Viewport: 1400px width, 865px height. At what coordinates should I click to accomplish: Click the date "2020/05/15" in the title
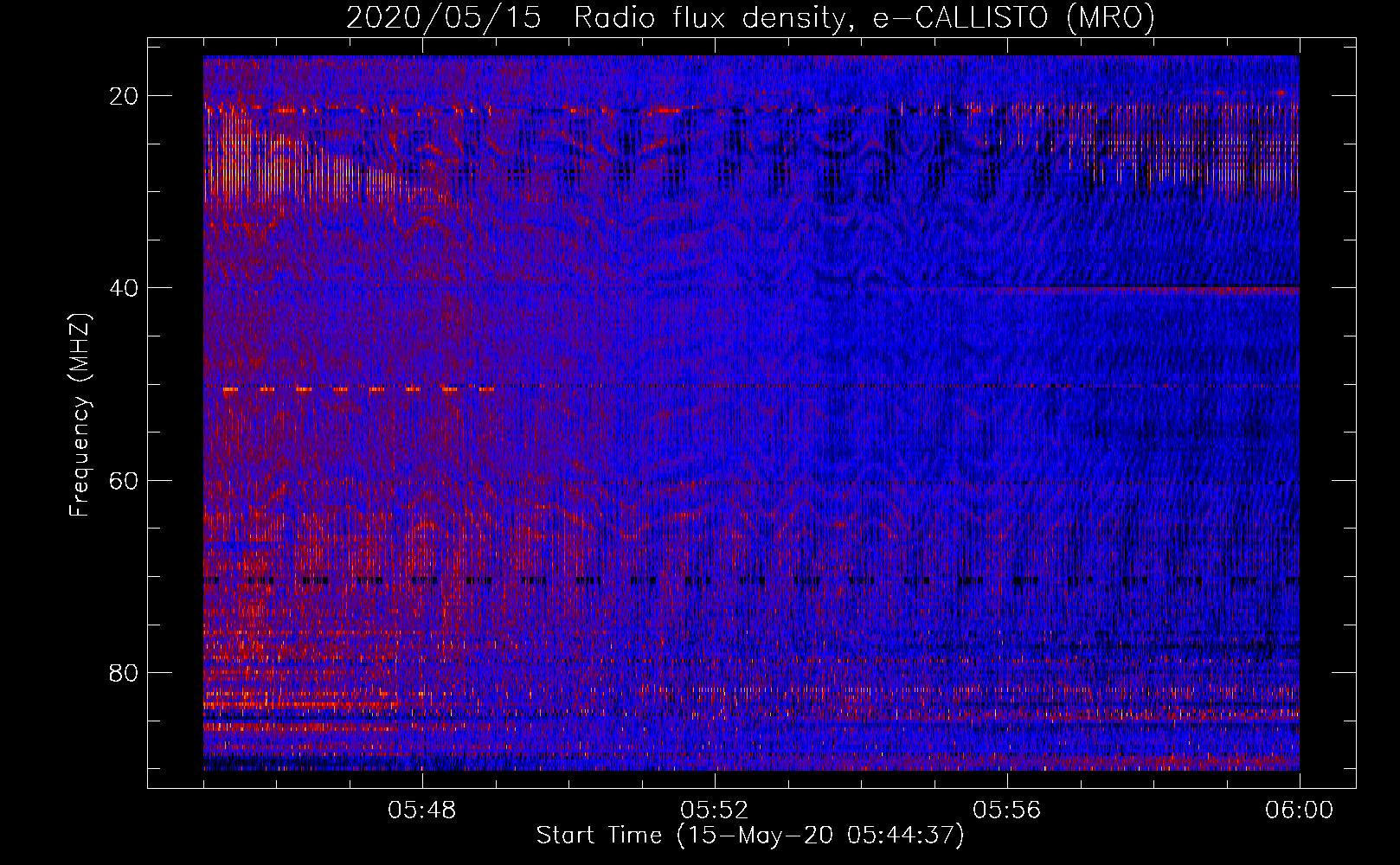coord(444,17)
